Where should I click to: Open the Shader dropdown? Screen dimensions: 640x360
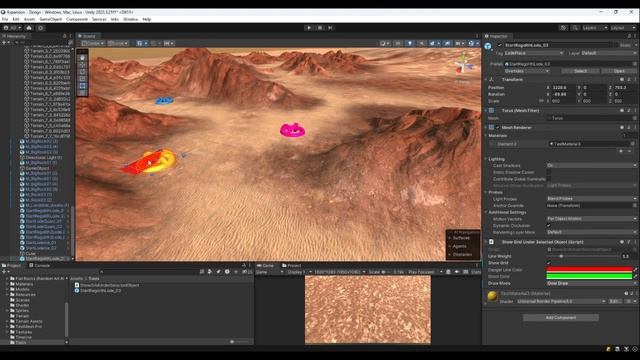click(561, 301)
